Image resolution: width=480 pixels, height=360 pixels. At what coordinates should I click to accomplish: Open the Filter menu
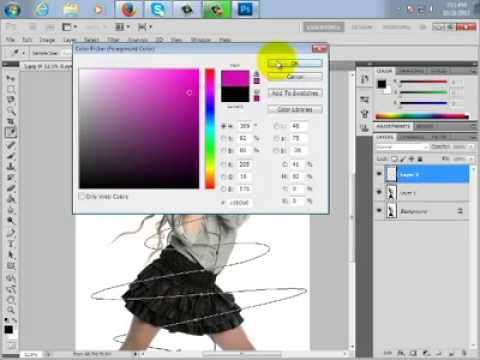pyautogui.click(x=113, y=40)
